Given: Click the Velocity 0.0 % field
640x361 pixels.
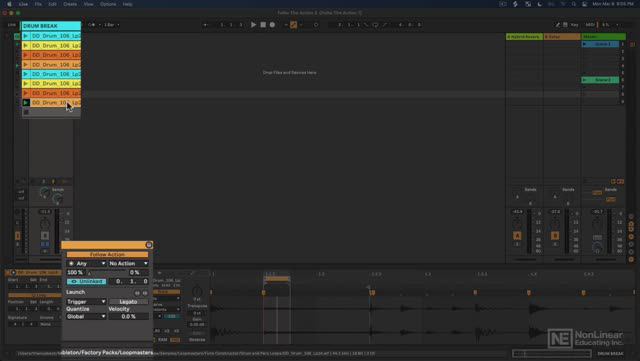Looking at the screenshot, I should pos(128,316).
